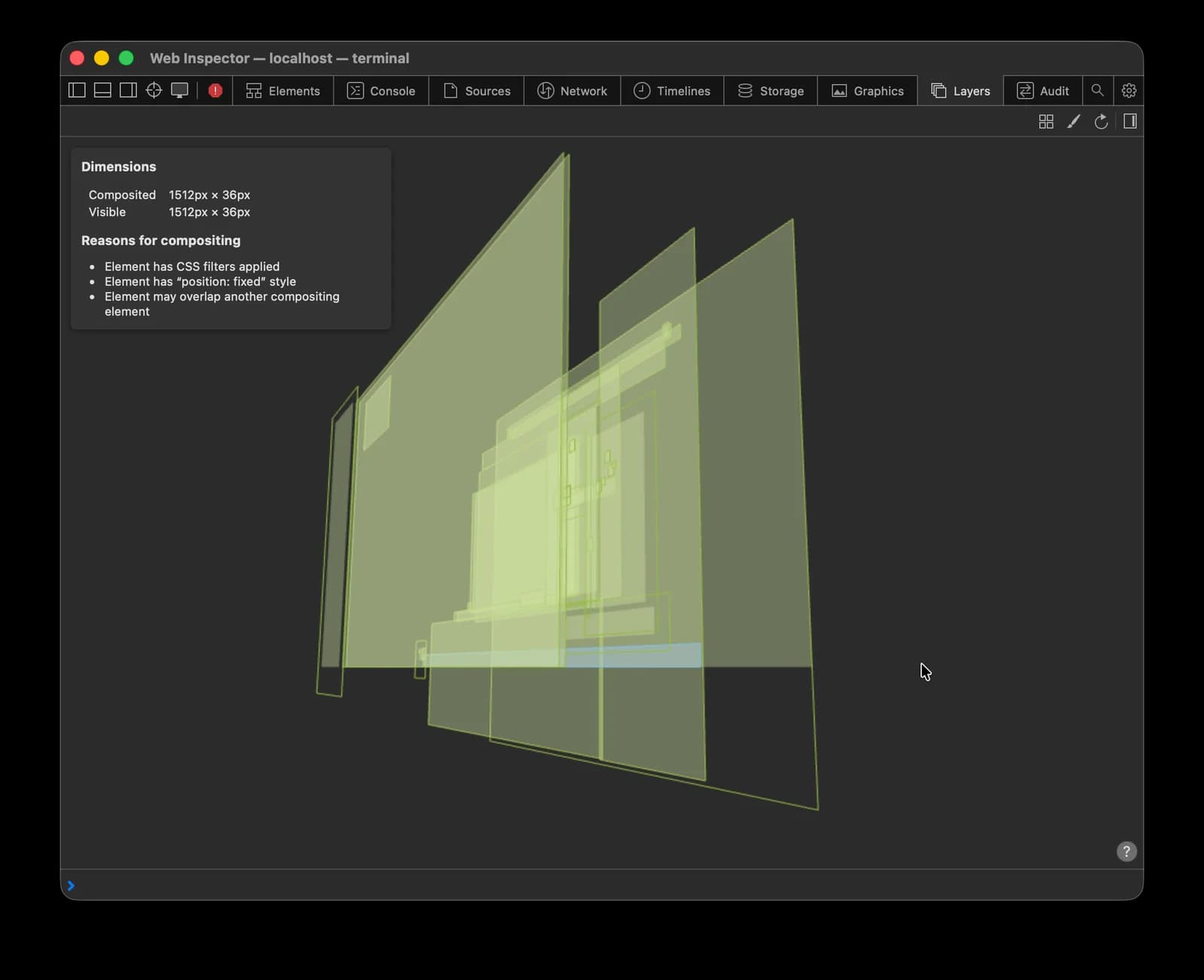Open device settings monitor icon

[x=179, y=90]
